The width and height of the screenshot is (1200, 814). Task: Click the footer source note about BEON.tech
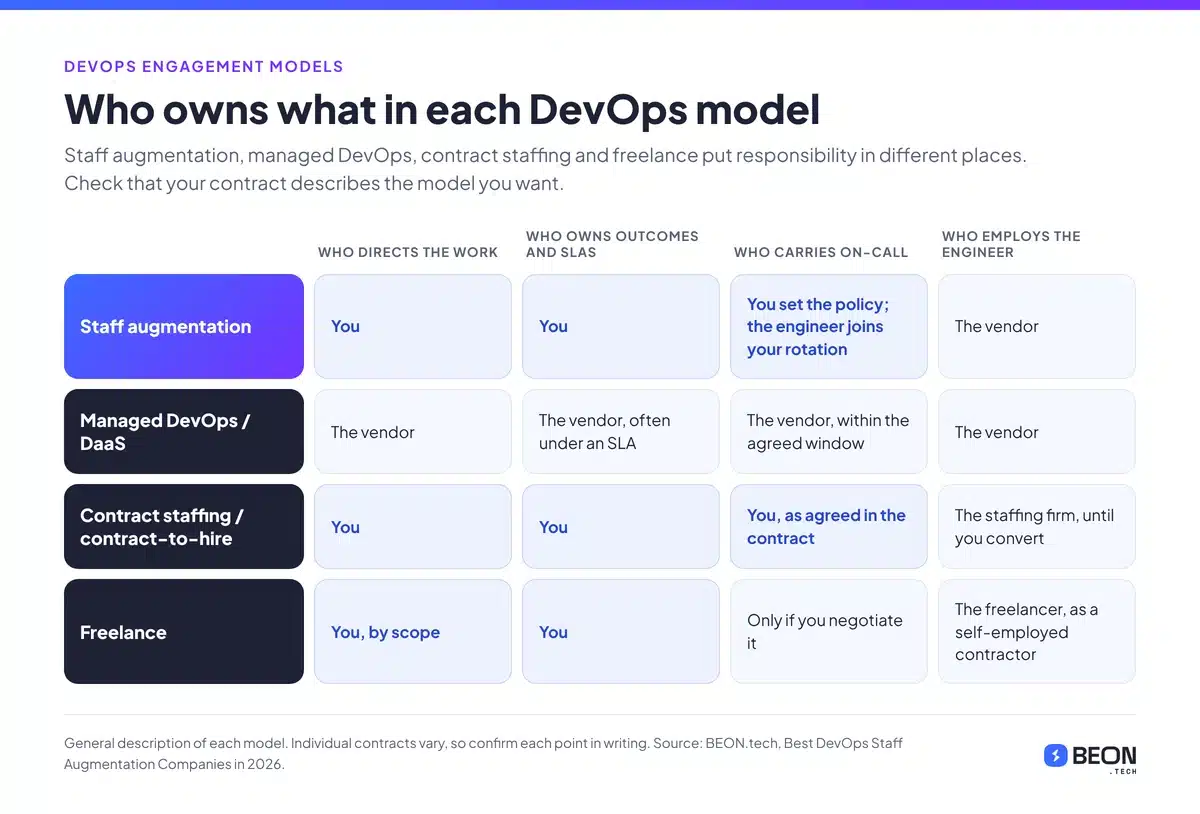[483, 754]
